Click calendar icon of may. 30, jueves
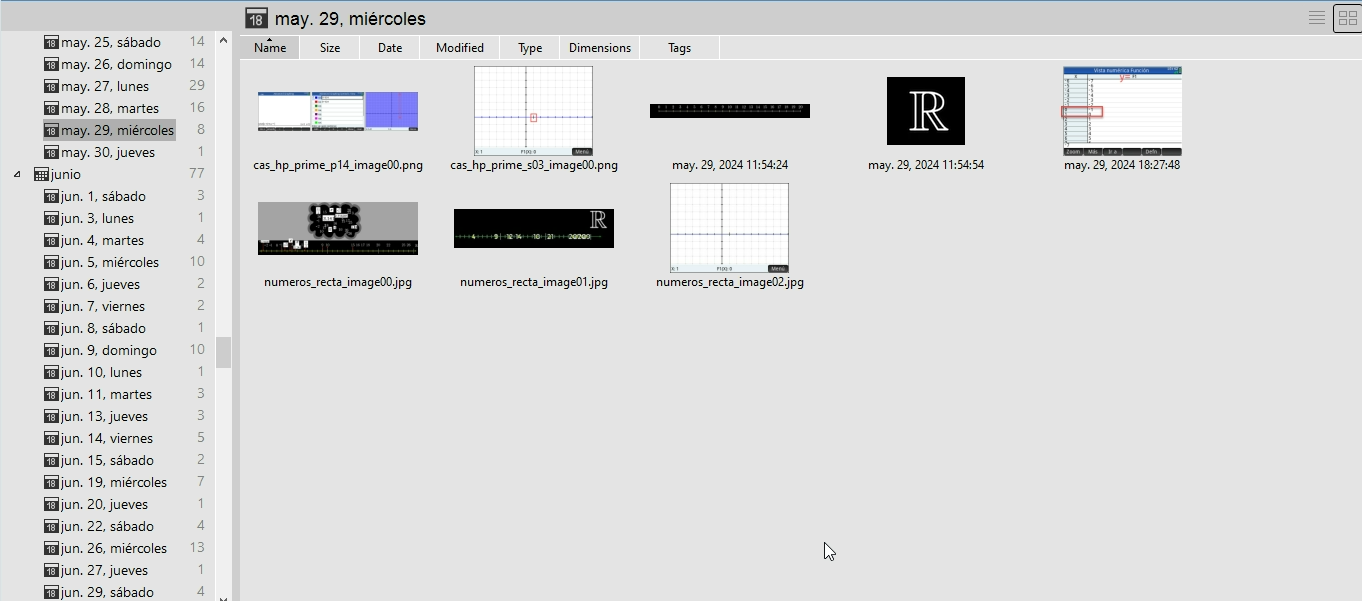1362x601 pixels. (x=52, y=152)
